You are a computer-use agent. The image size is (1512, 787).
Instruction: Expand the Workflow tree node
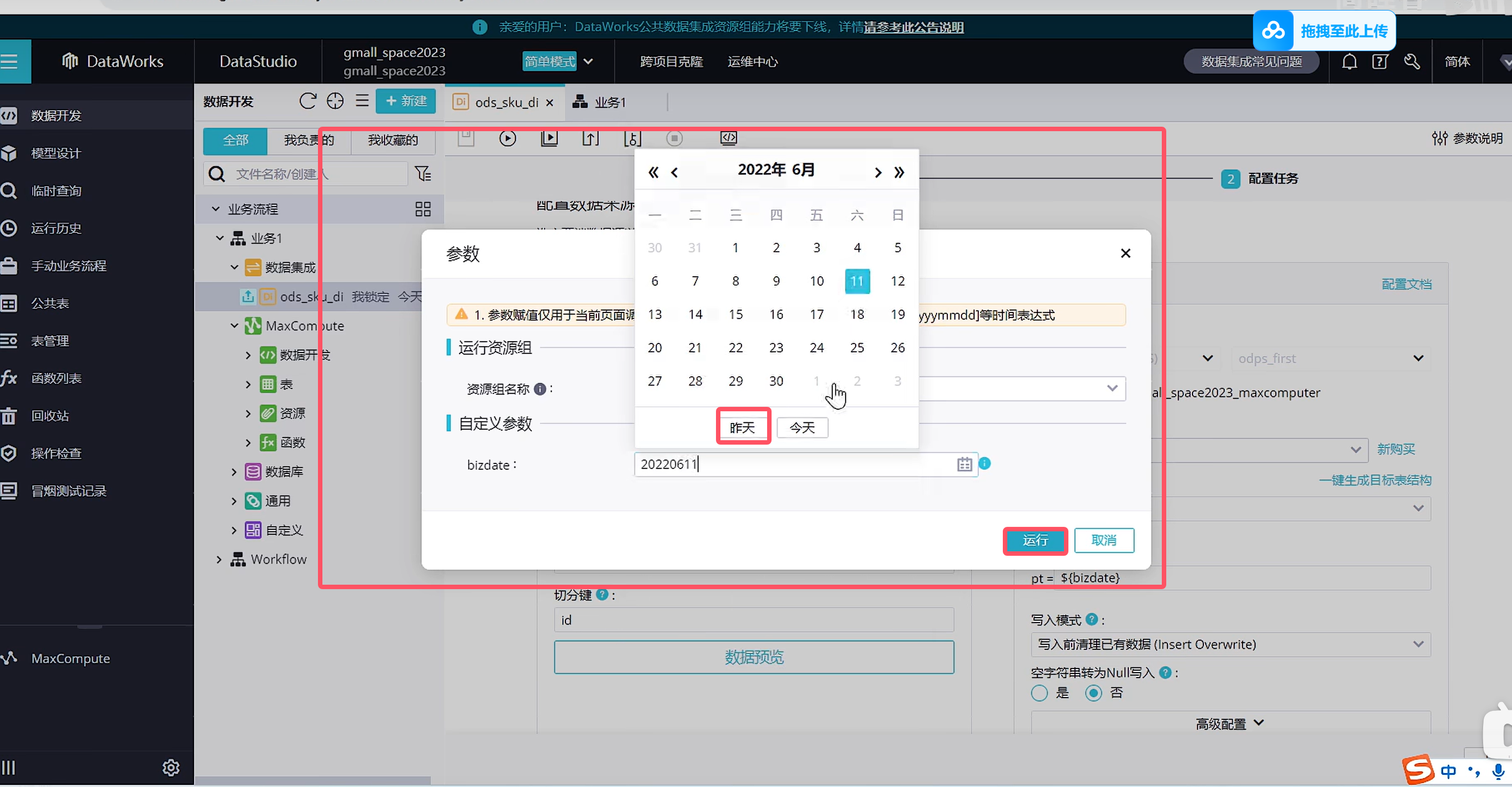tap(219, 560)
